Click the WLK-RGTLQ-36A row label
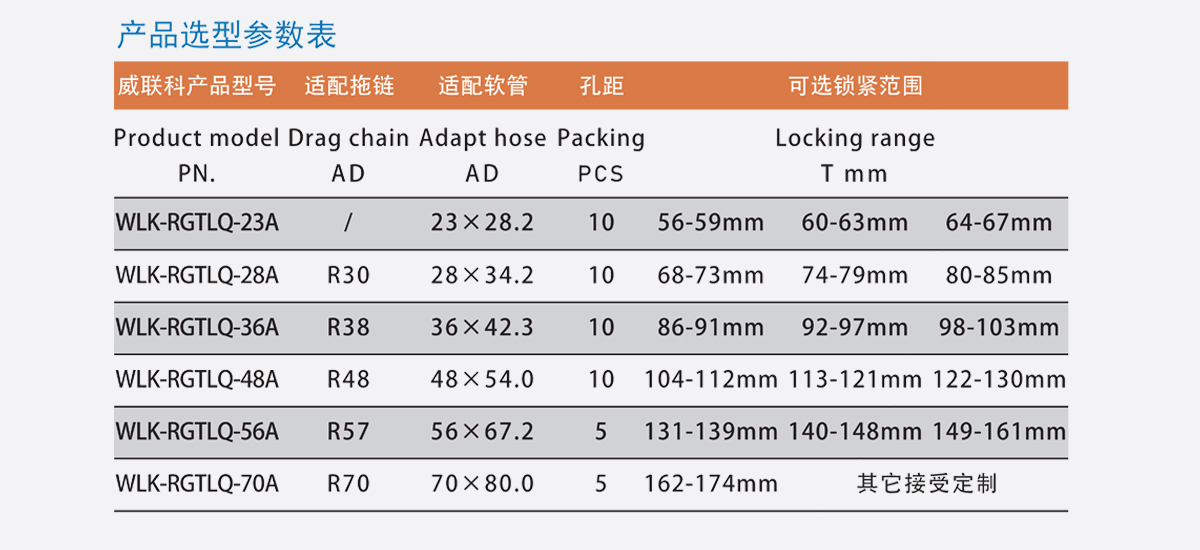Image resolution: width=1200 pixels, height=550 pixels. tap(197, 327)
